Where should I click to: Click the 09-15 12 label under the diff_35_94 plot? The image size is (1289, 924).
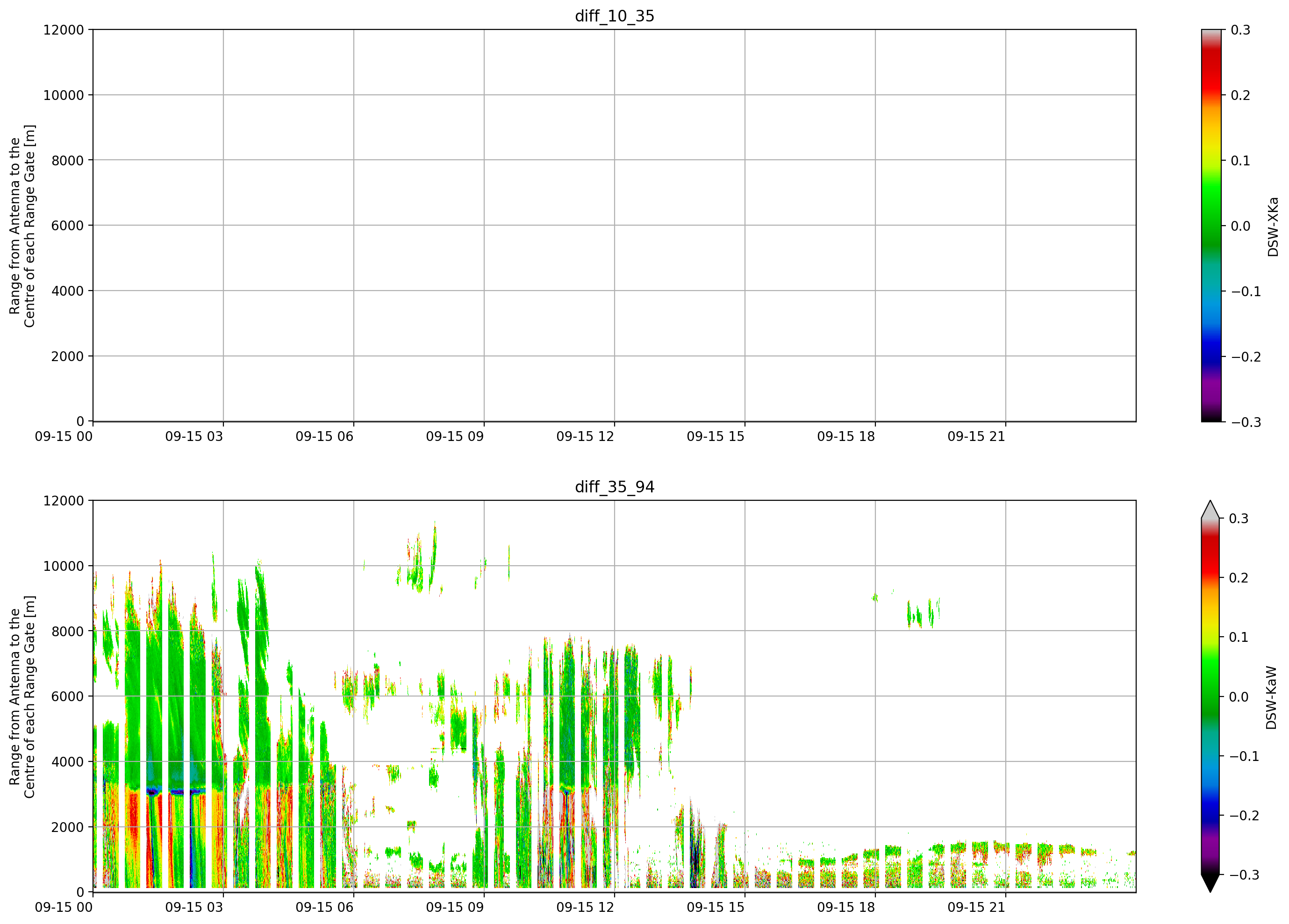(586, 907)
